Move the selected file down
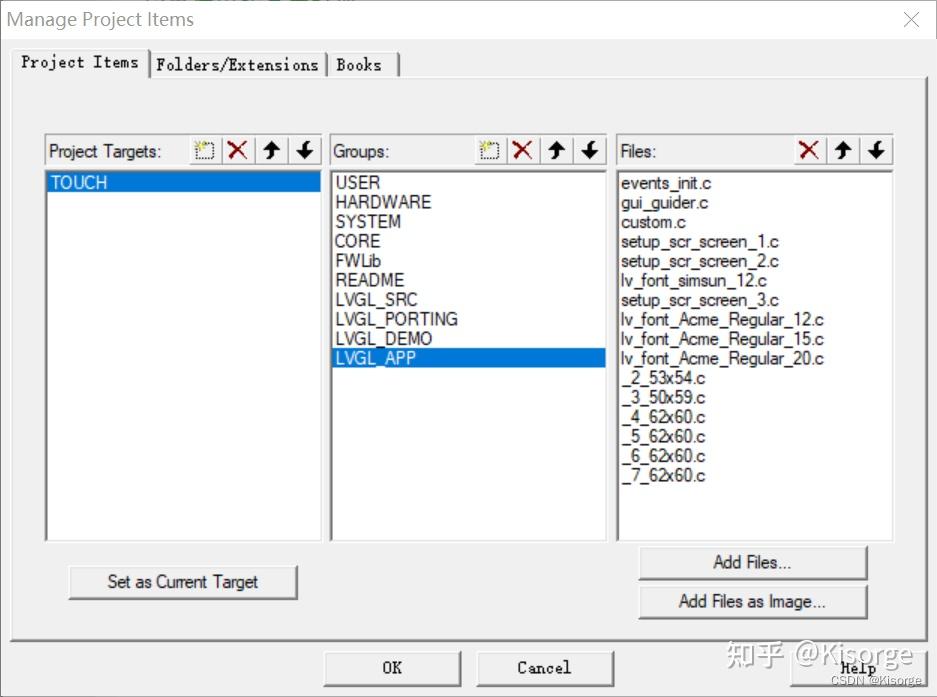937x697 pixels. click(877, 149)
